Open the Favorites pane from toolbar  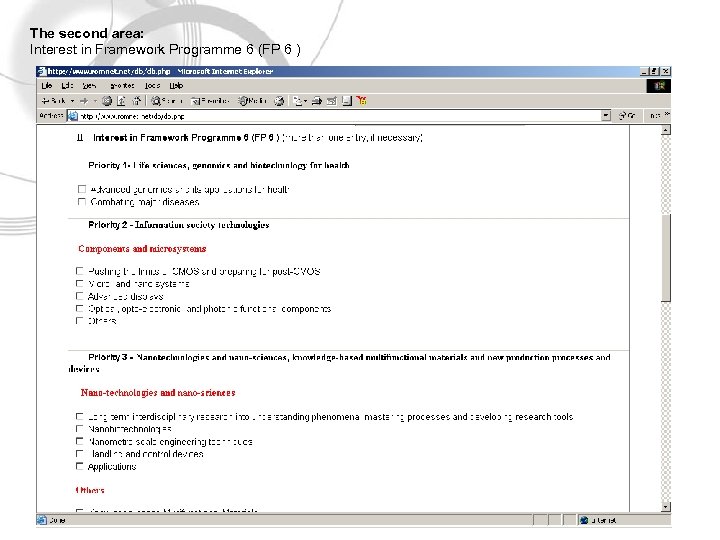pyautogui.click(x=209, y=101)
